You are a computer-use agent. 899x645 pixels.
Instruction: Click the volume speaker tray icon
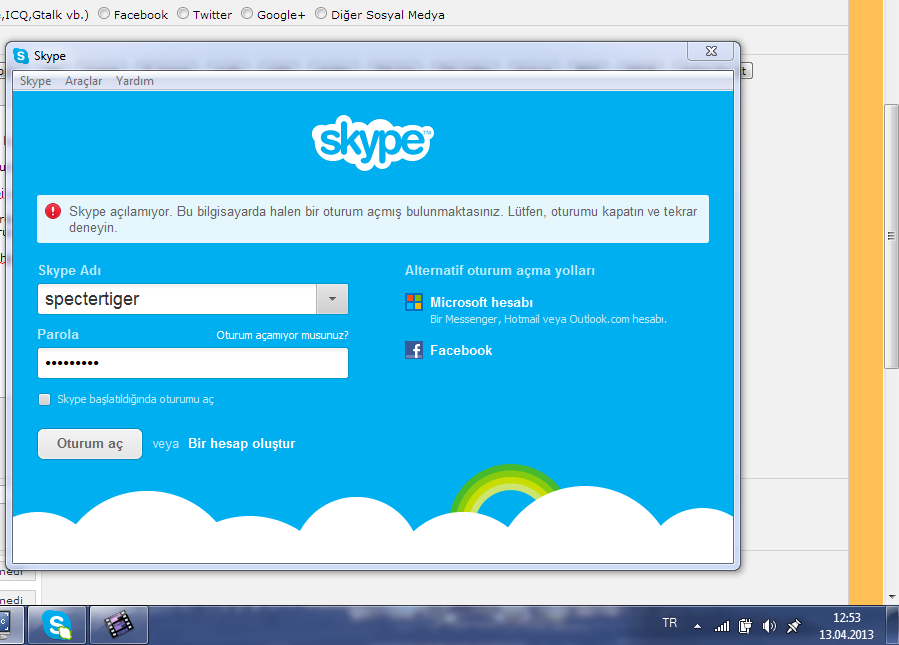pyautogui.click(x=769, y=626)
